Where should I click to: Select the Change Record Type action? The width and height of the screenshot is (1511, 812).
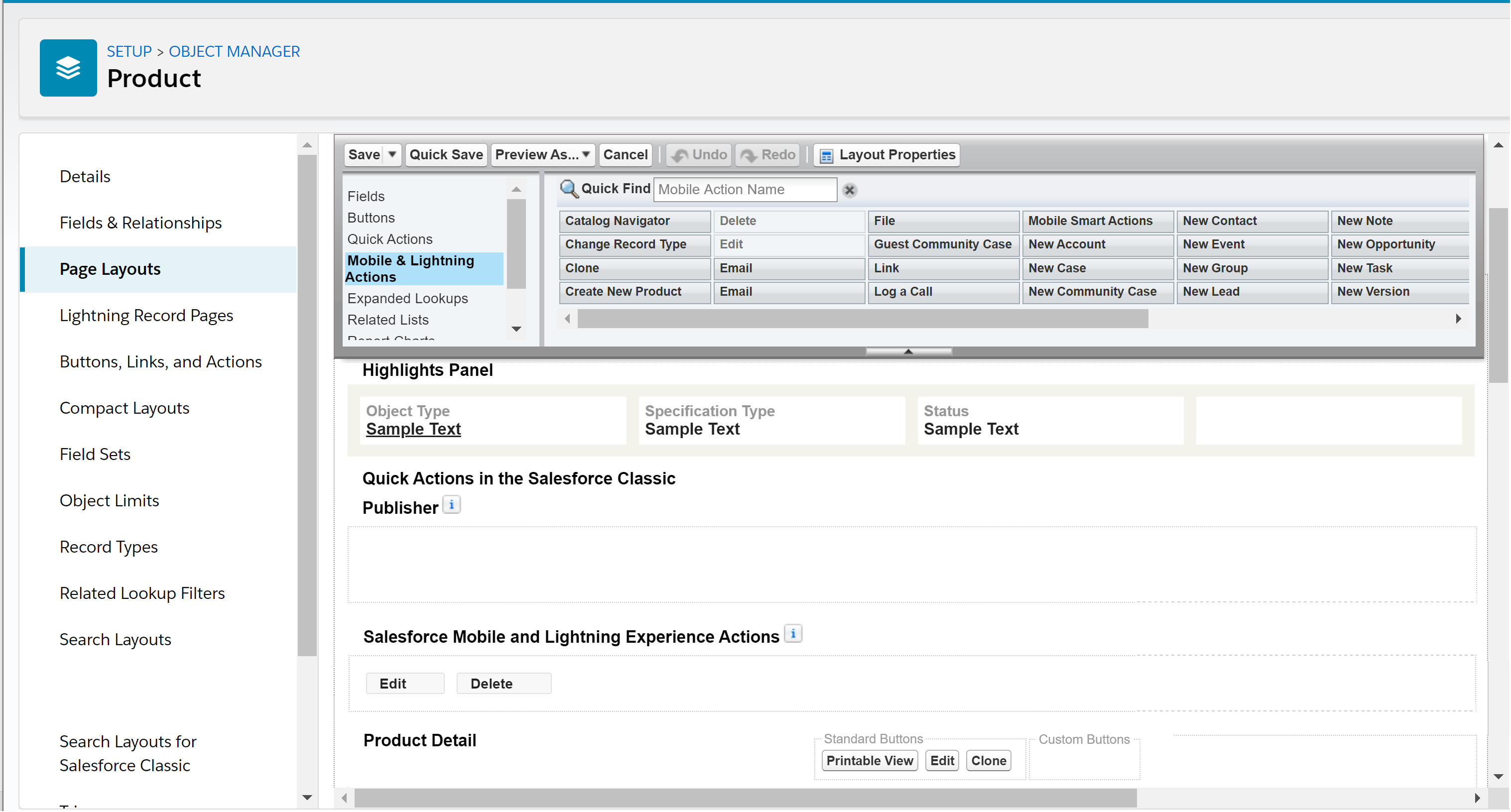[x=634, y=244]
